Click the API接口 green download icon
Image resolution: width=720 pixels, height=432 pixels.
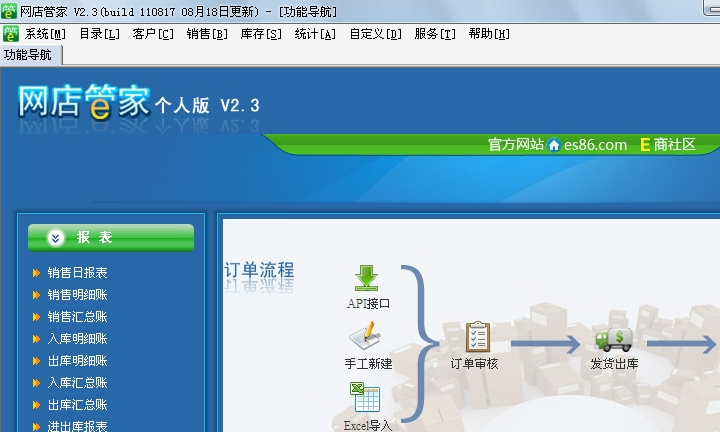point(366,278)
